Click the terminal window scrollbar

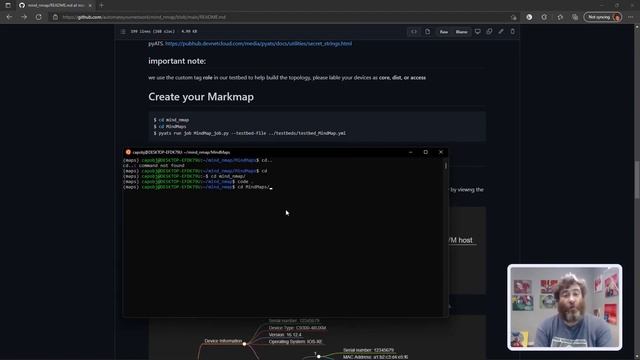pos(446,165)
